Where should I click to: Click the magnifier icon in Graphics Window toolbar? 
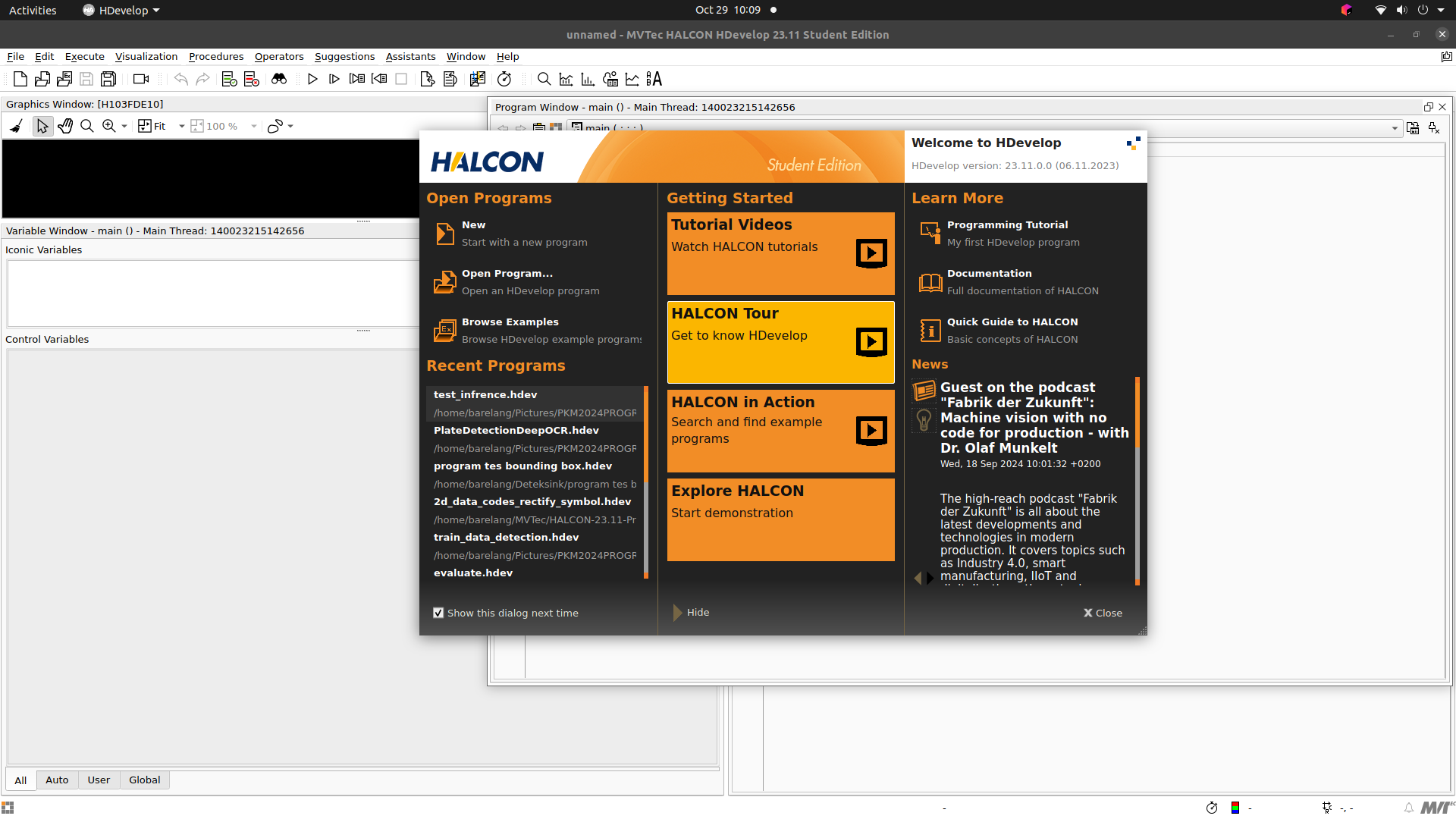(x=87, y=127)
